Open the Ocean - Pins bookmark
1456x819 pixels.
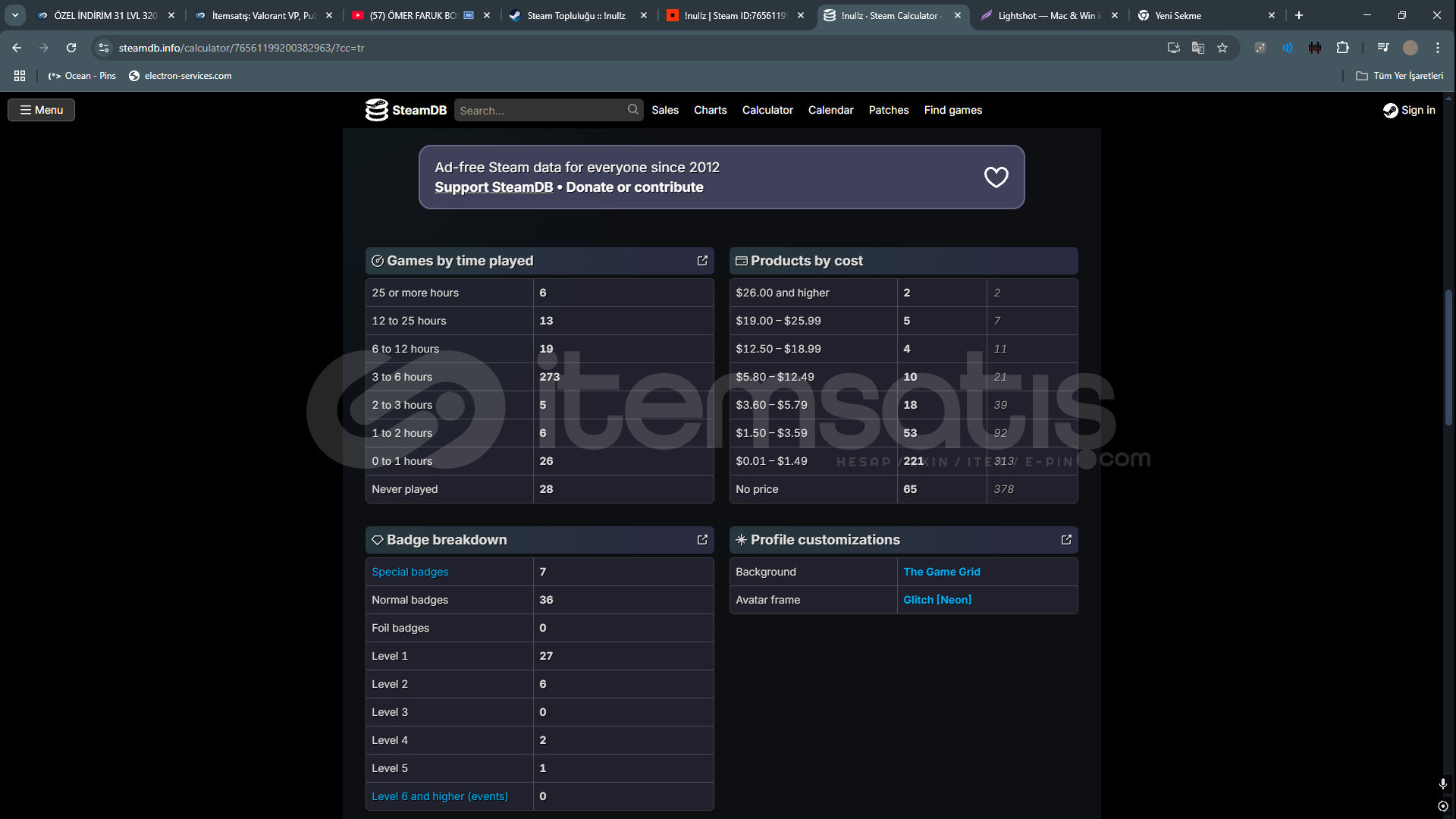[82, 76]
